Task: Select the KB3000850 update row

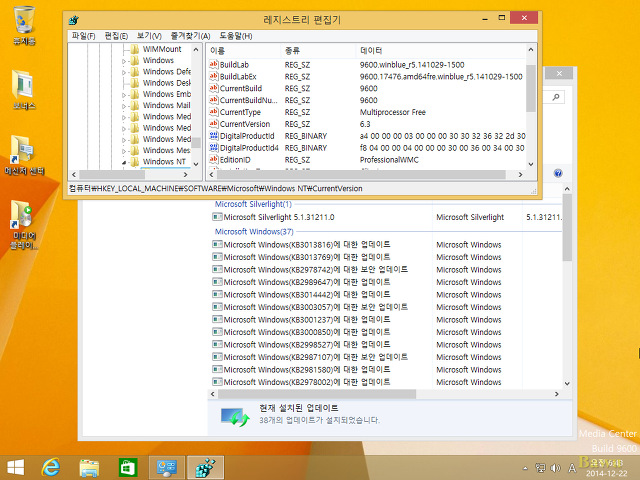Action: (x=386, y=332)
